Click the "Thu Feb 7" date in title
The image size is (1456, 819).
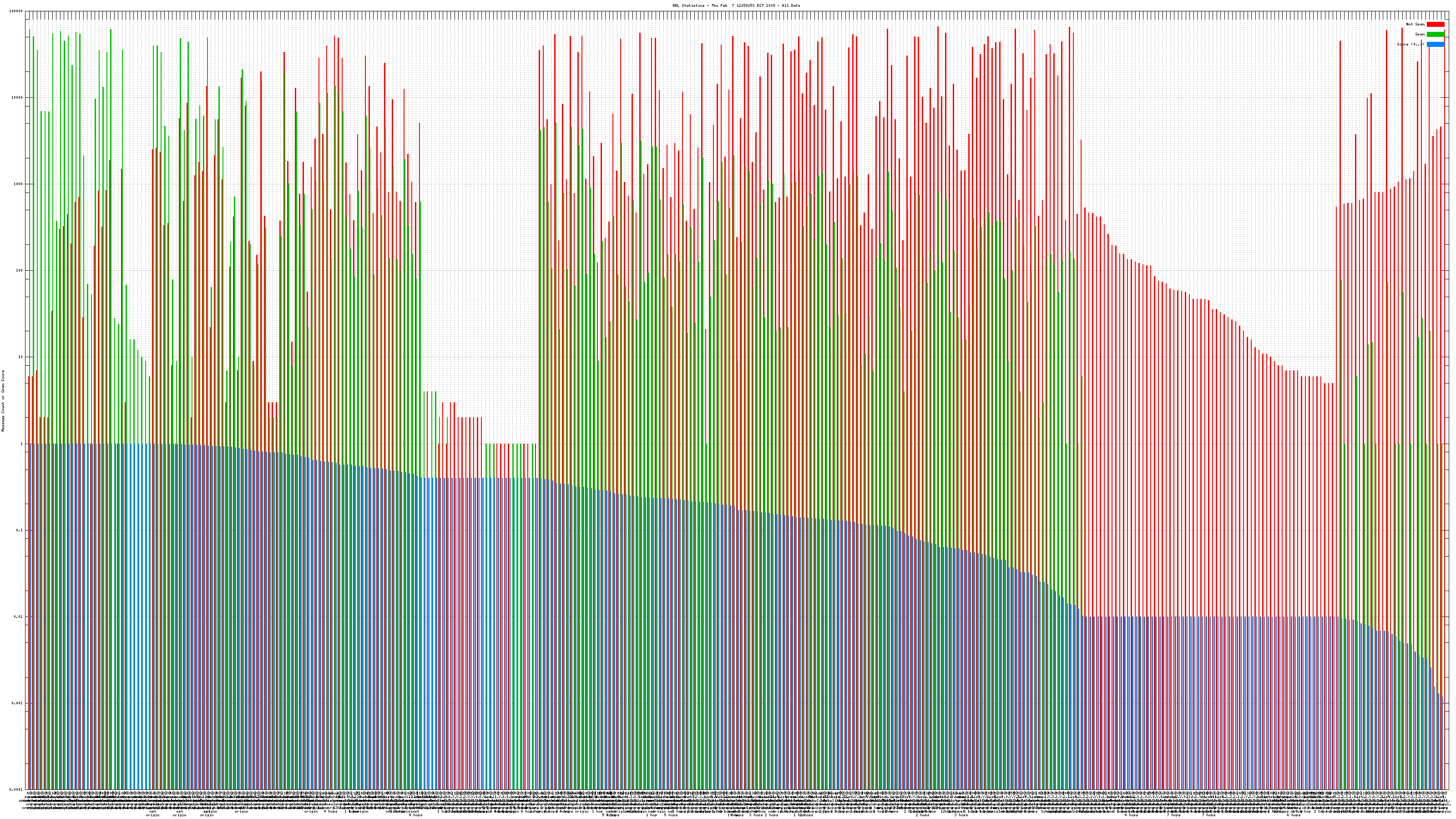723,5
